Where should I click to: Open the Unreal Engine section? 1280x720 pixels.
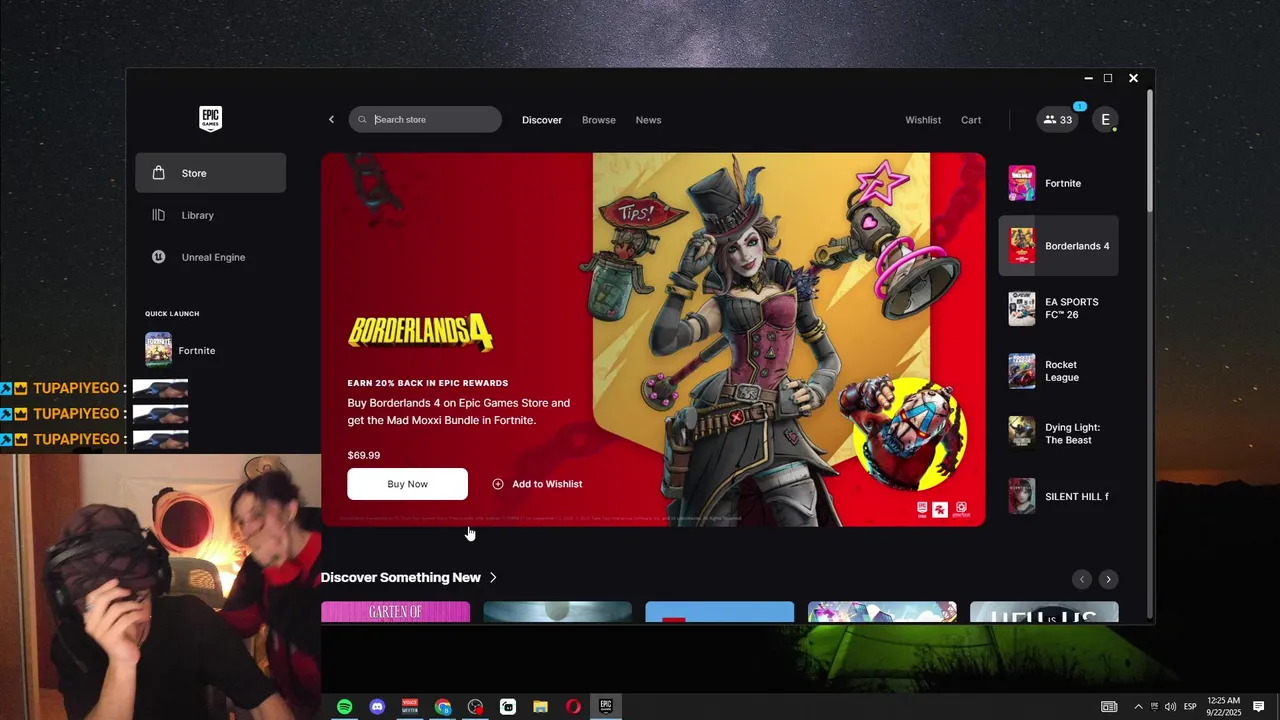pos(211,257)
